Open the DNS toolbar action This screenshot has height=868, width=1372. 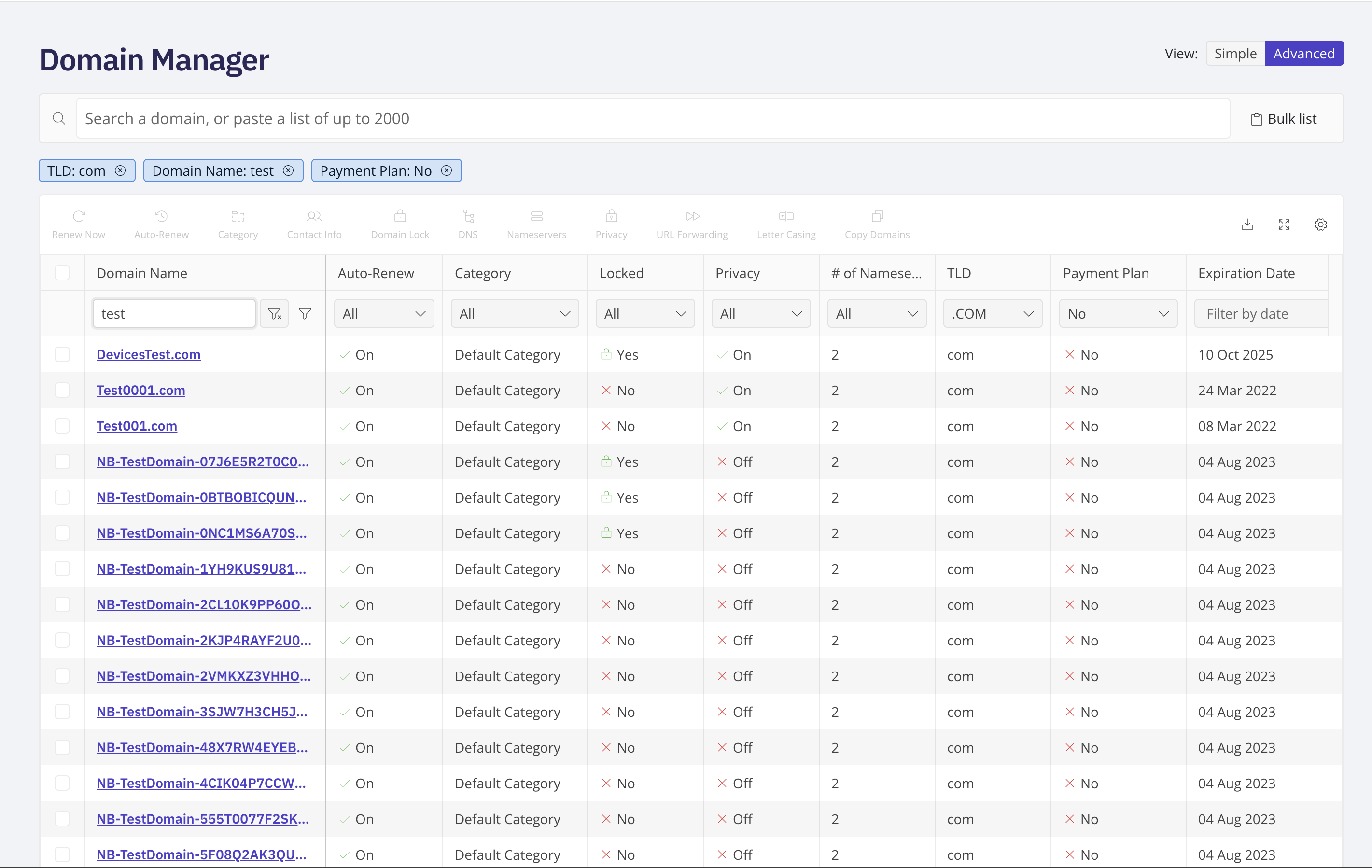click(x=468, y=224)
